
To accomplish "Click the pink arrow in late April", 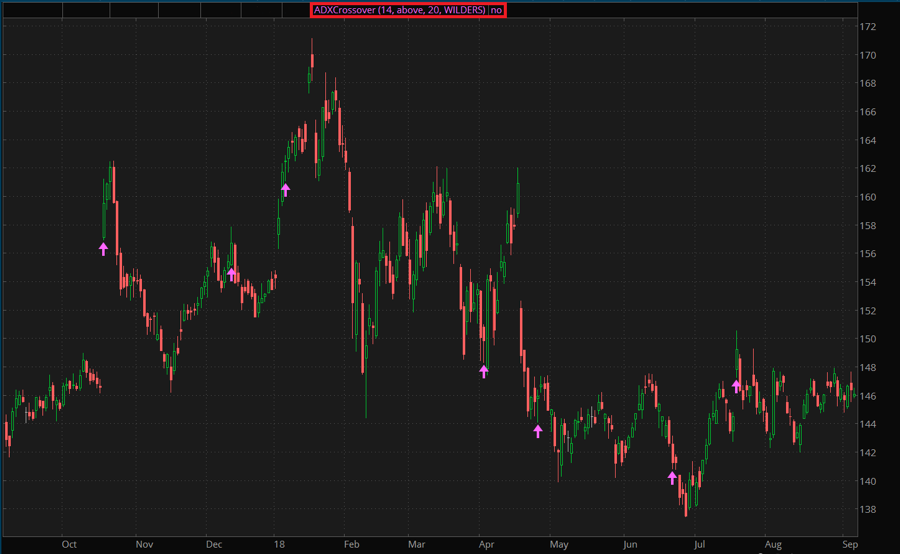I will coord(538,431).
